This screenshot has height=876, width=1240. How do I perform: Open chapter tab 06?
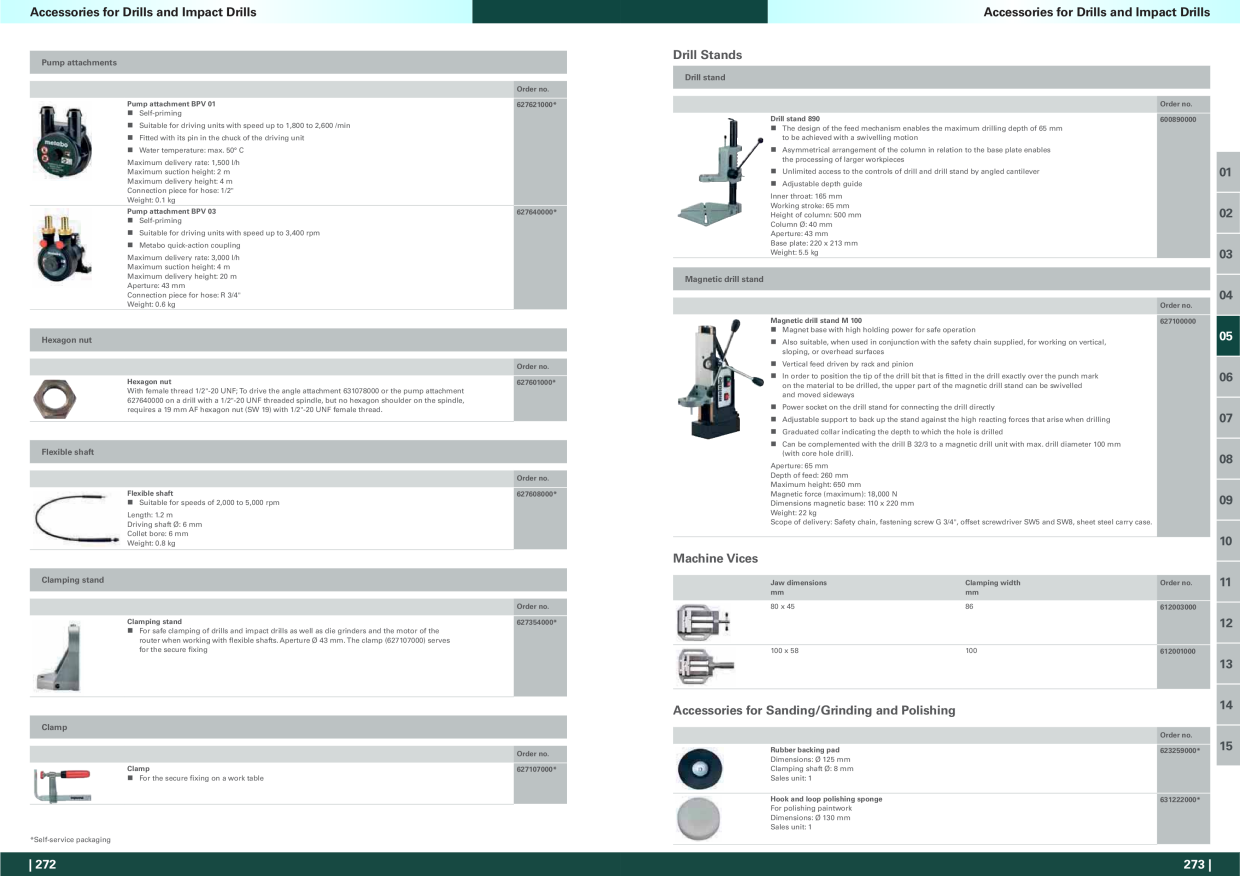click(x=1227, y=377)
